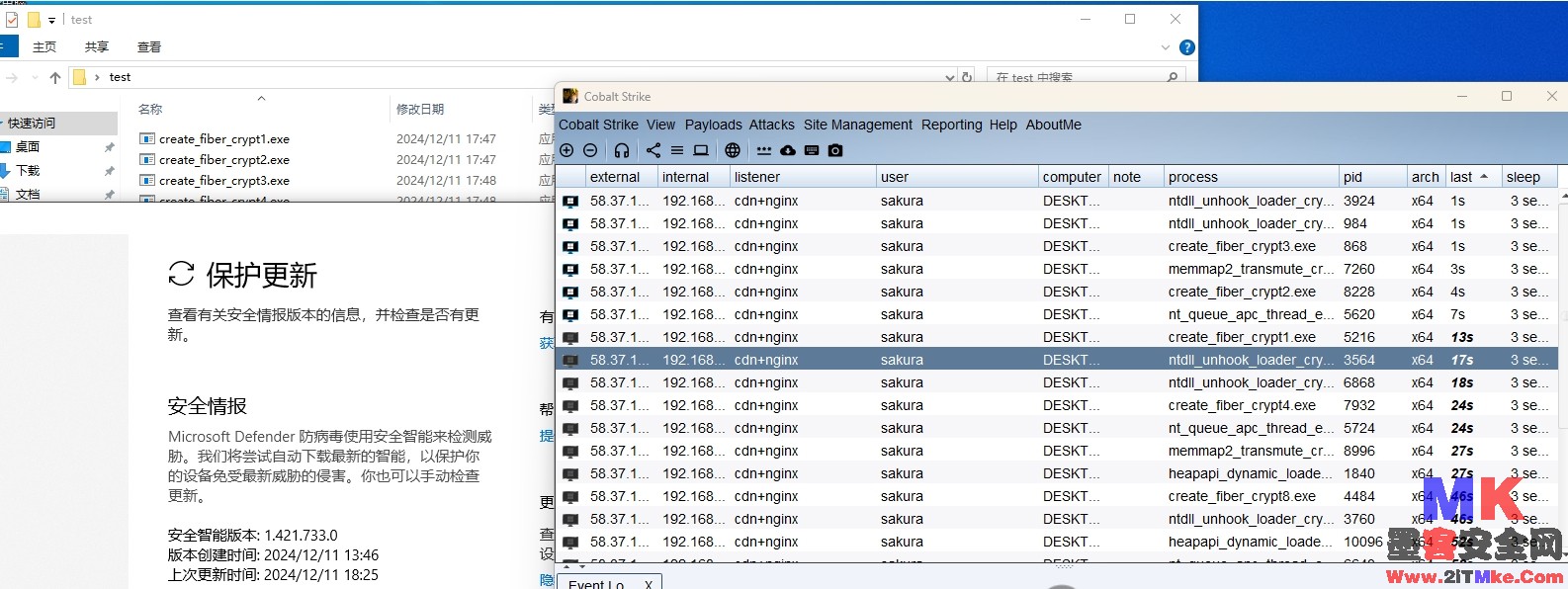
Task: Open the Help menu in Cobalt Strike
Action: pos(1002,125)
